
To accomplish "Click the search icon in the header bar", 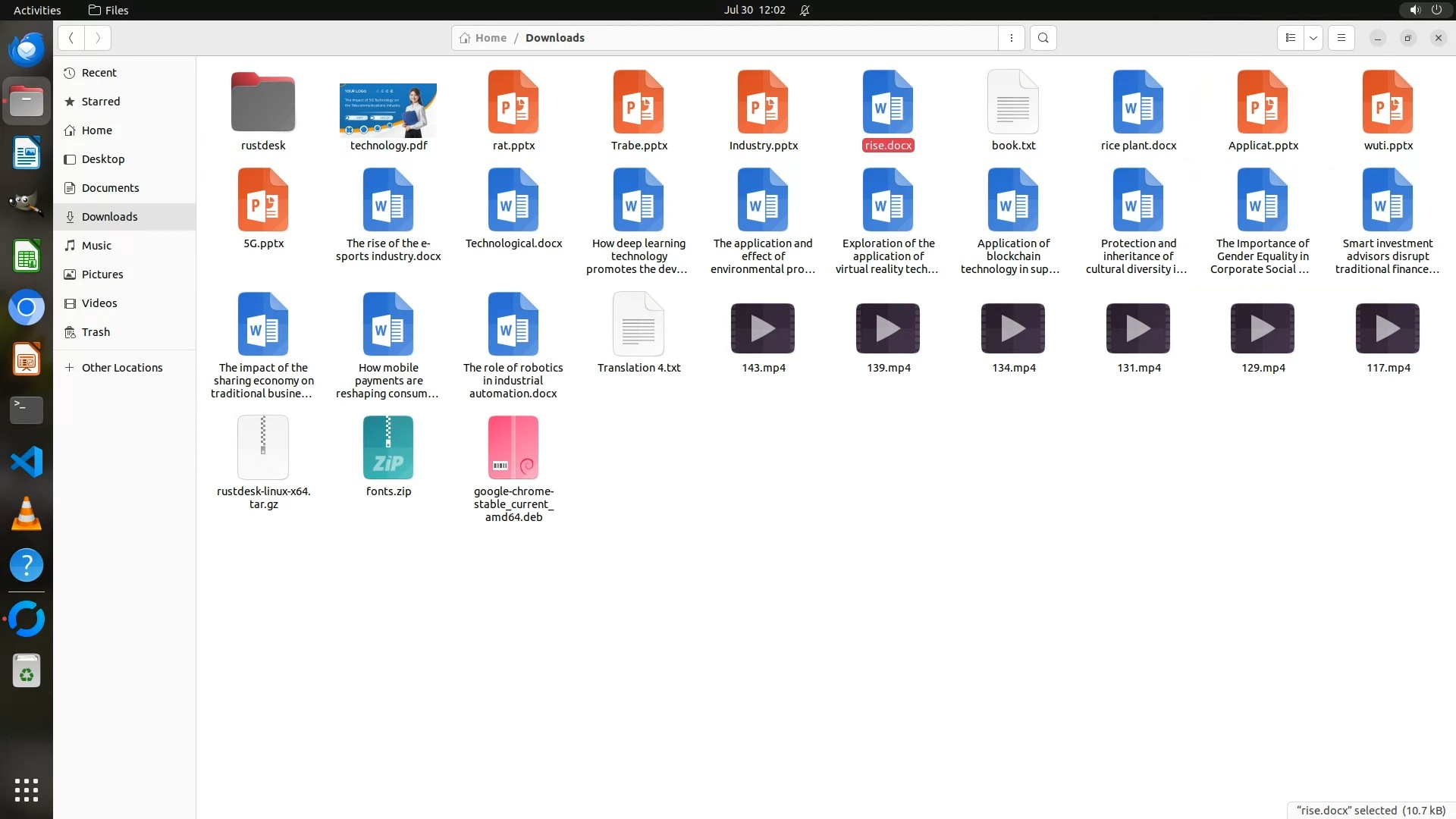I will click(1043, 38).
